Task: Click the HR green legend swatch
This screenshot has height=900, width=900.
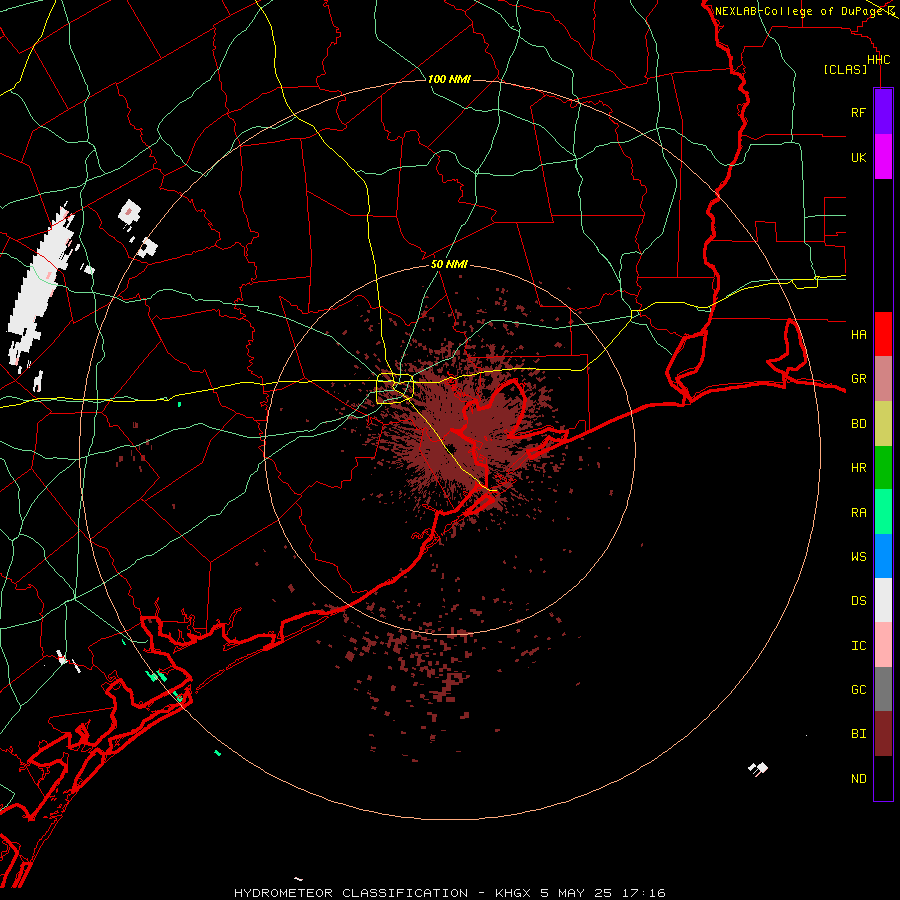Action: tap(883, 468)
